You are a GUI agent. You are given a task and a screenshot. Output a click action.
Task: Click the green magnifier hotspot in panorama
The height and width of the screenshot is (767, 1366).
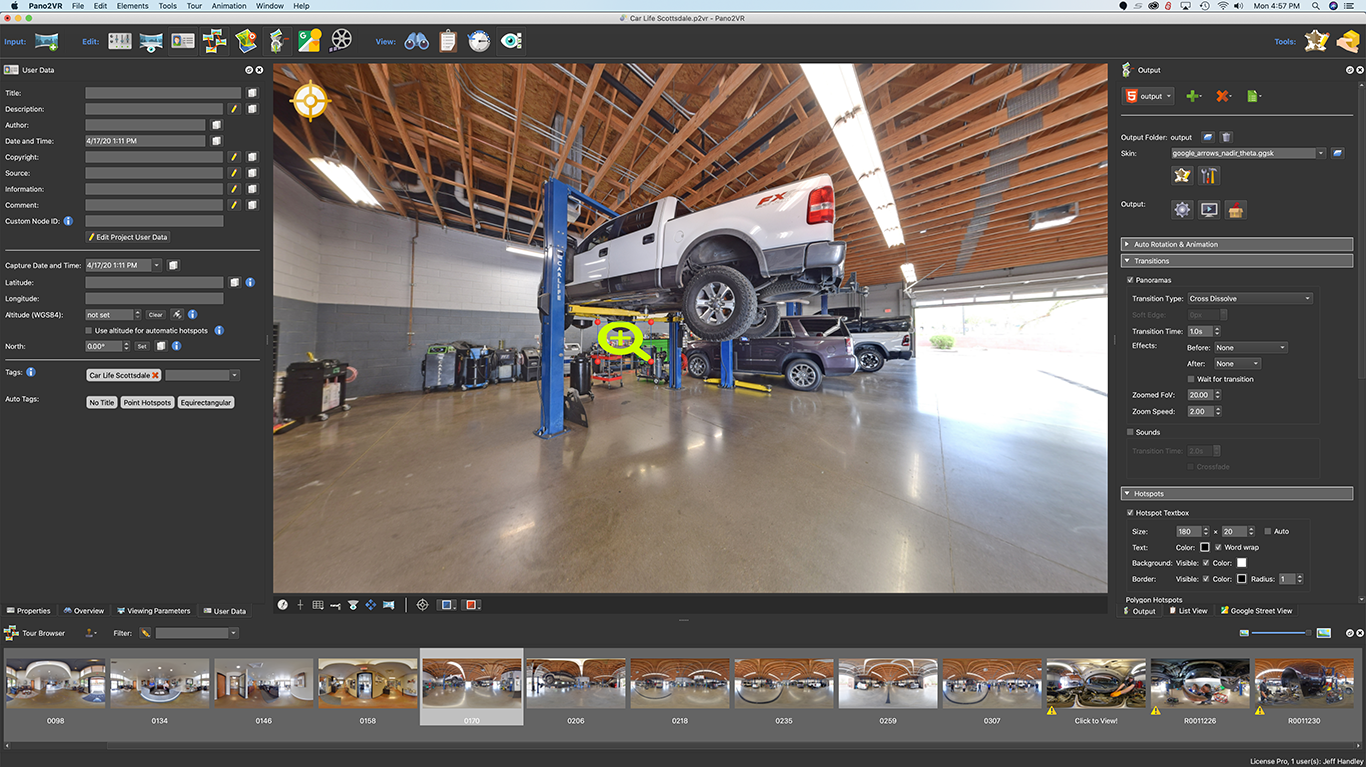(x=623, y=341)
